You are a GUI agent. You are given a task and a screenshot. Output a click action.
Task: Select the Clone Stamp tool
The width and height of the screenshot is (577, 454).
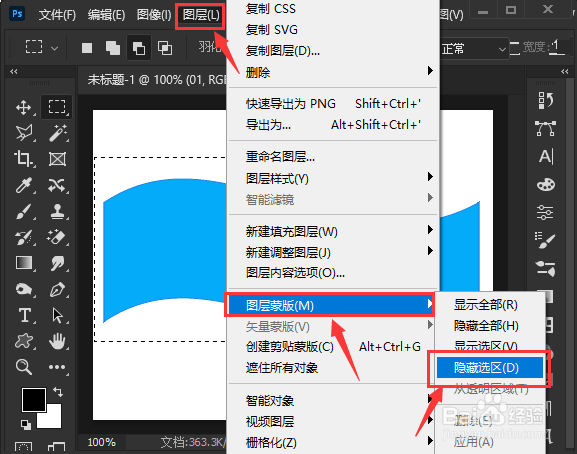pos(57,212)
